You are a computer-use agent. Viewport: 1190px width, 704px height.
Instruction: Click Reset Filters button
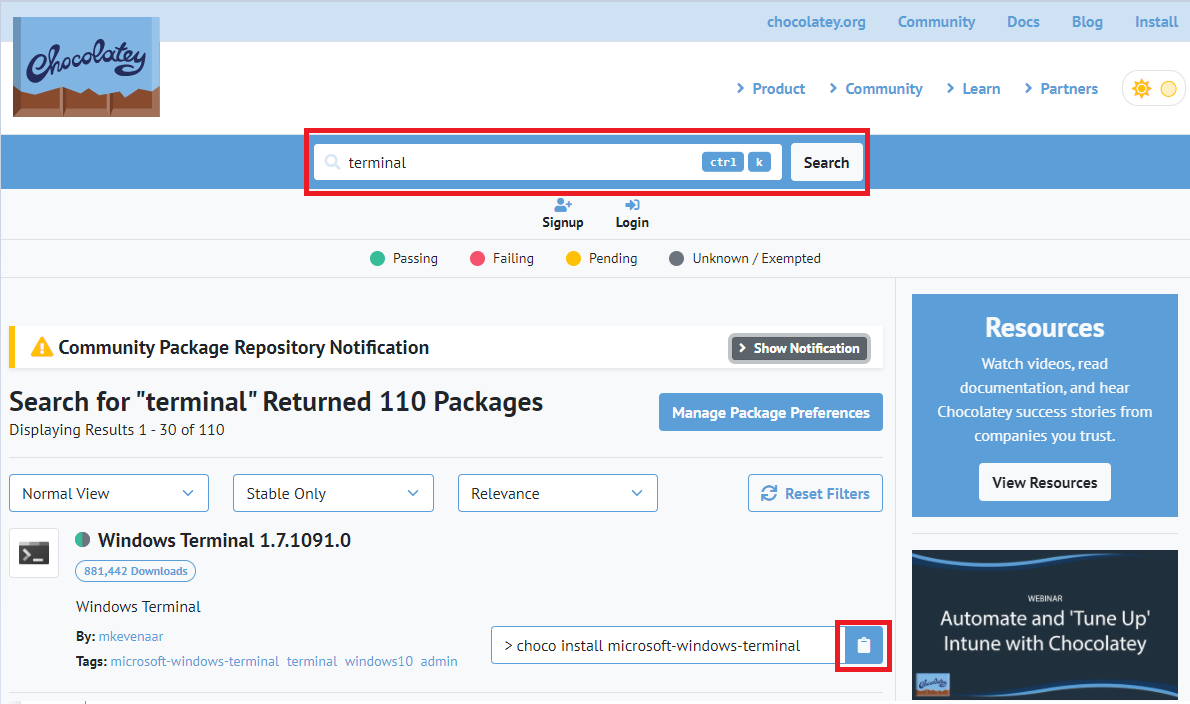(x=815, y=493)
